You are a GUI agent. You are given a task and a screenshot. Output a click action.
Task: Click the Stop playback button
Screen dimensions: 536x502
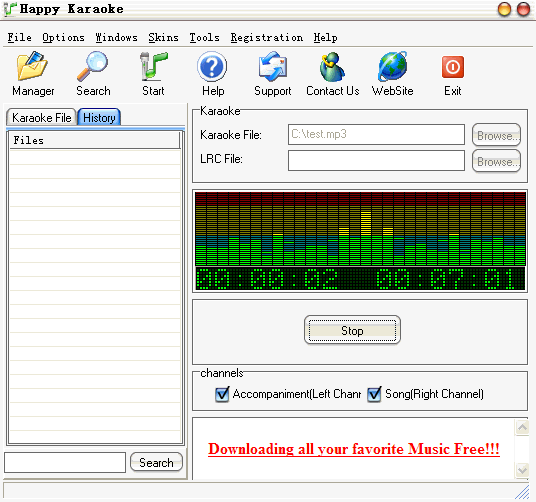click(352, 330)
